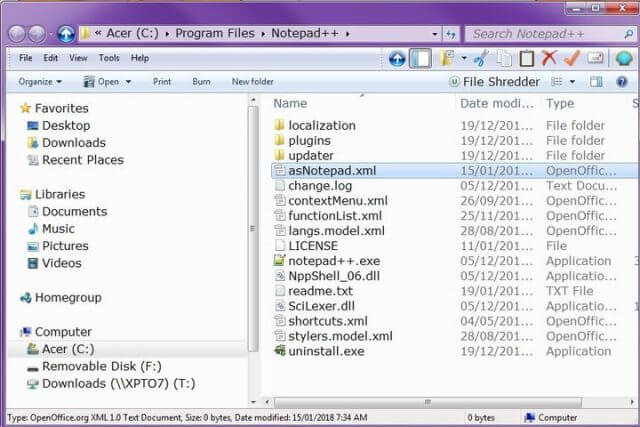Click the folder options toolbar icon

[447, 58]
